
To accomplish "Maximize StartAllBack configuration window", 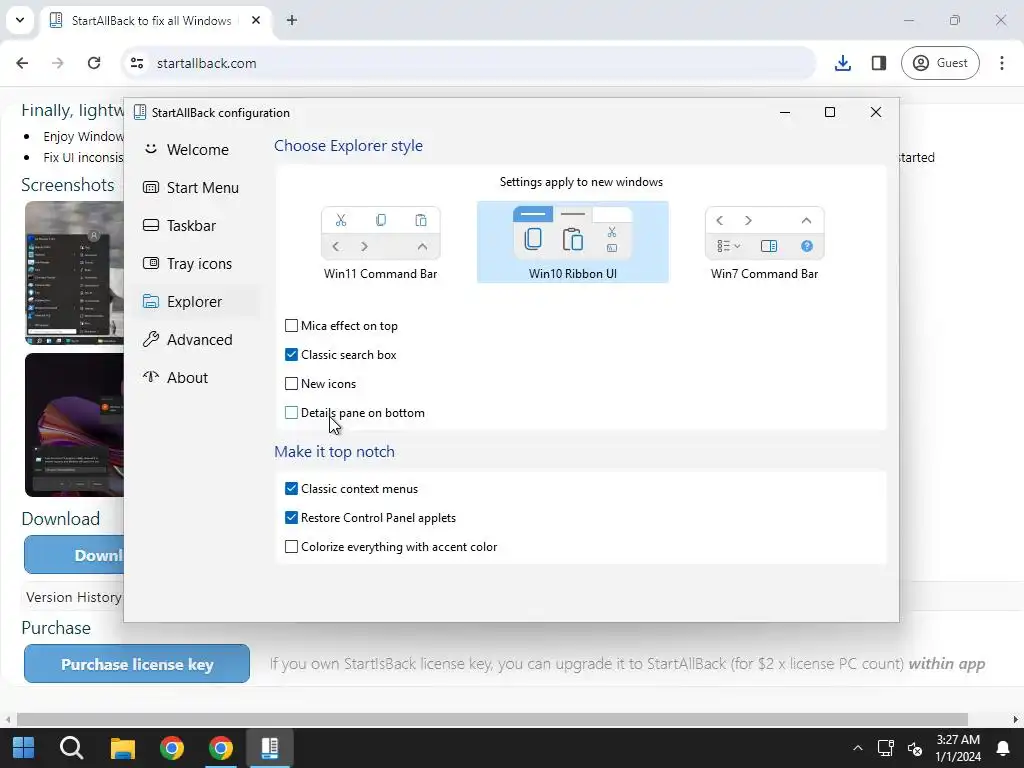I will [x=830, y=112].
